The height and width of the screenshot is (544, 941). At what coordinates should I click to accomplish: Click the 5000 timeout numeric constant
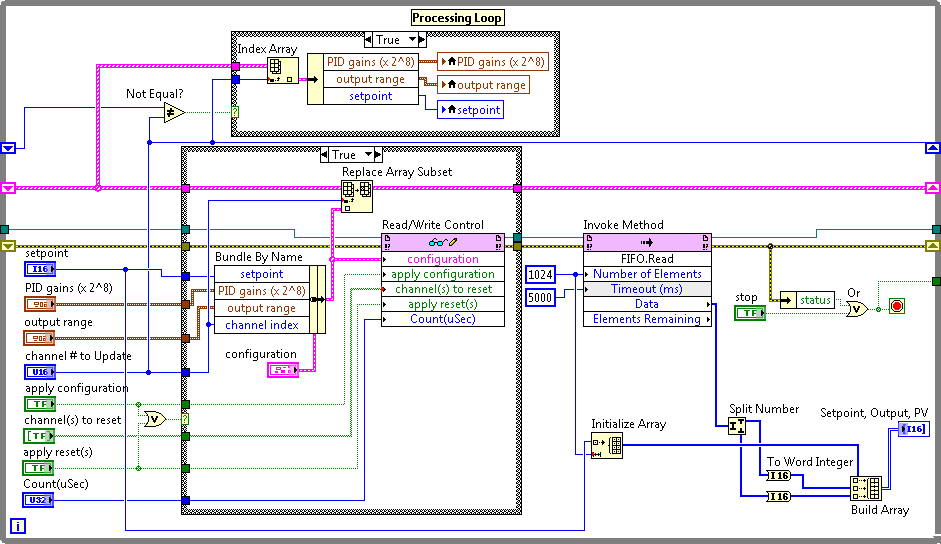click(x=541, y=297)
